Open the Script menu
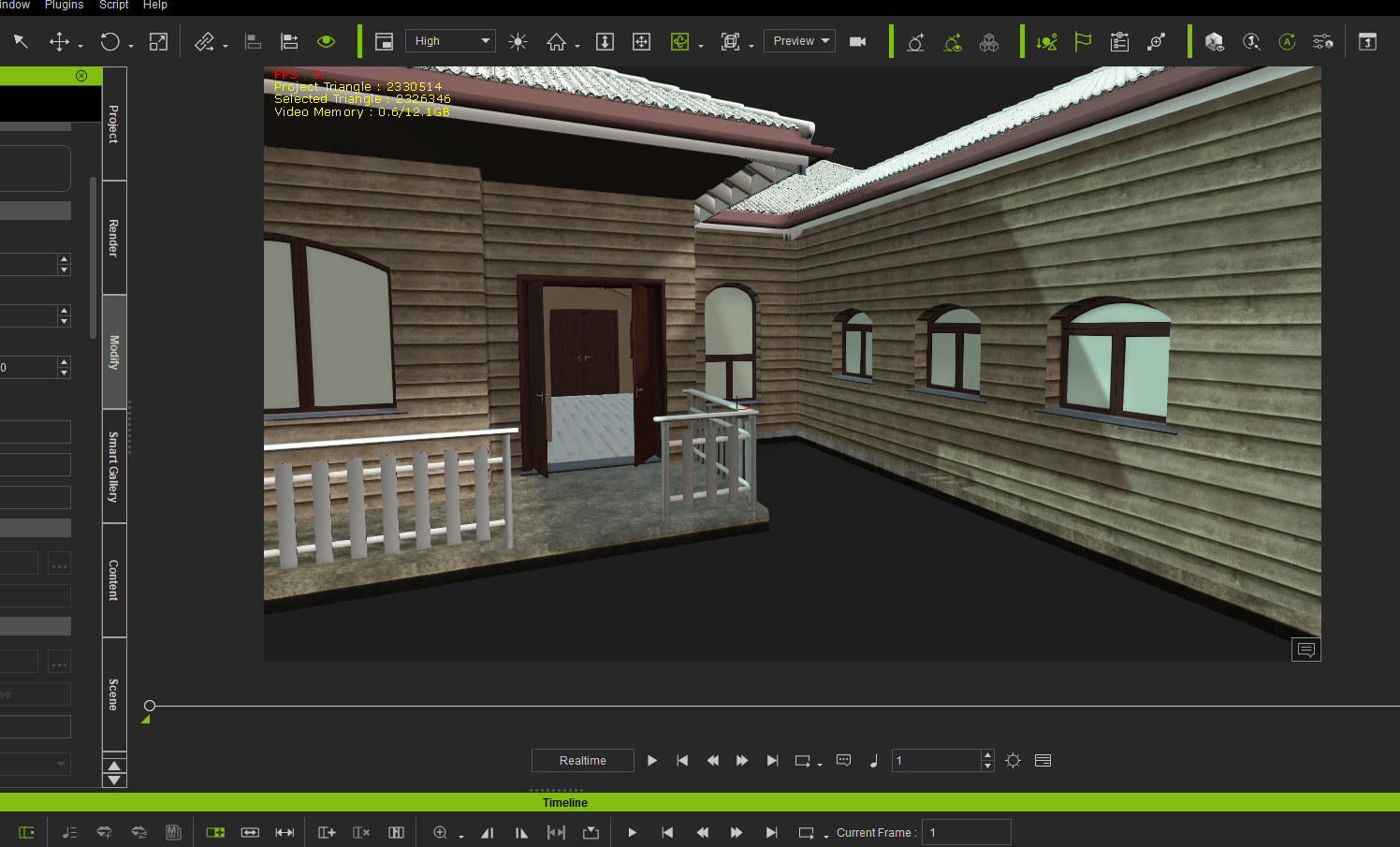Viewport: 1400px width, 847px height. click(x=114, y=6)
